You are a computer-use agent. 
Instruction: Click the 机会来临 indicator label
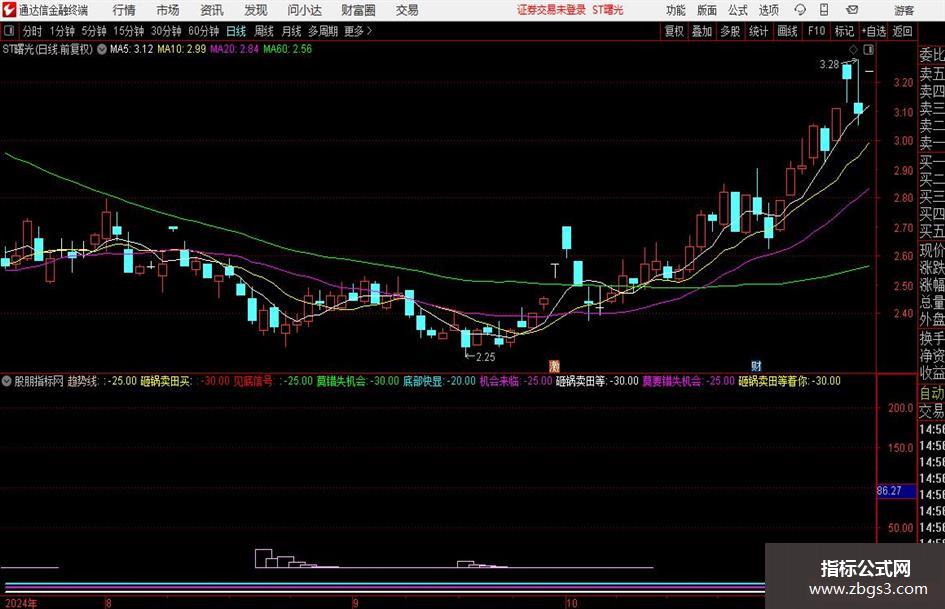[x=500, y=381]
